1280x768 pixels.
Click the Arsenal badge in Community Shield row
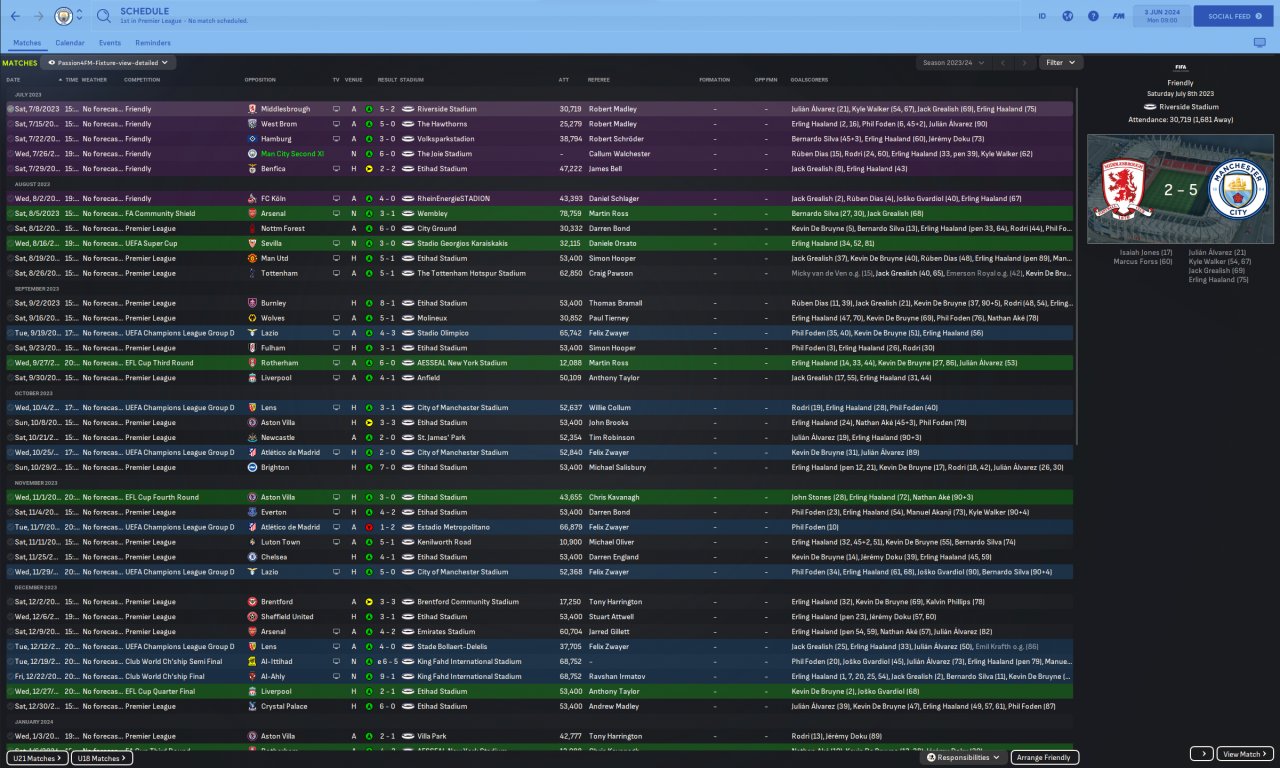[x=251, y=213]
